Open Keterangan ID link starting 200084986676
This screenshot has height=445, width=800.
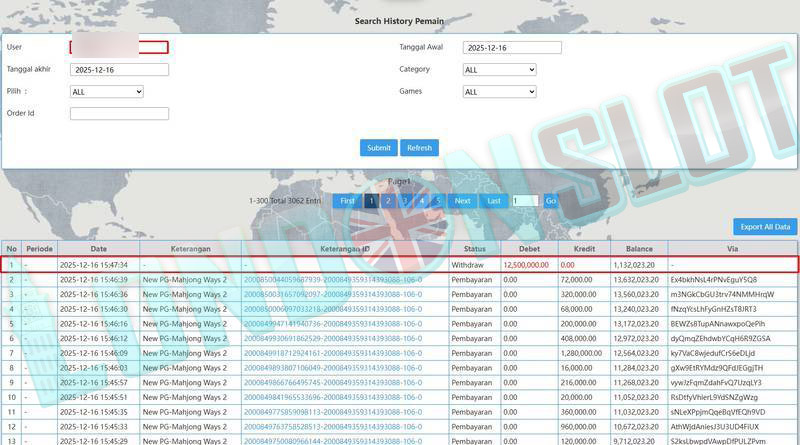click(333, 383)
